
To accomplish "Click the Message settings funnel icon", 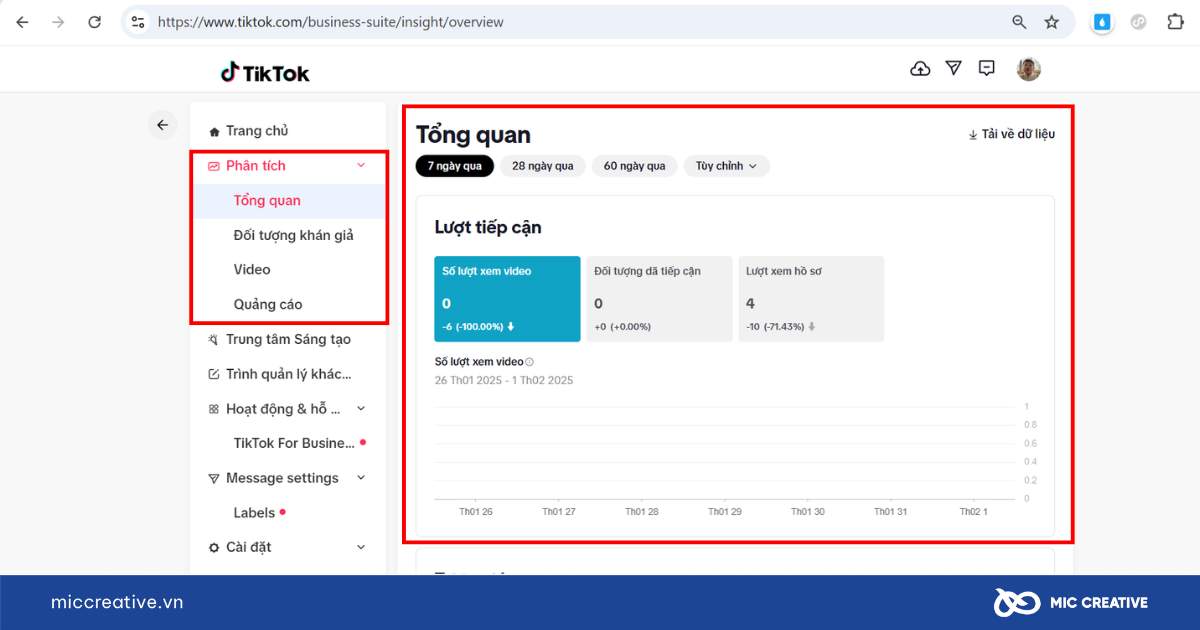I will [x=214, y=479].
